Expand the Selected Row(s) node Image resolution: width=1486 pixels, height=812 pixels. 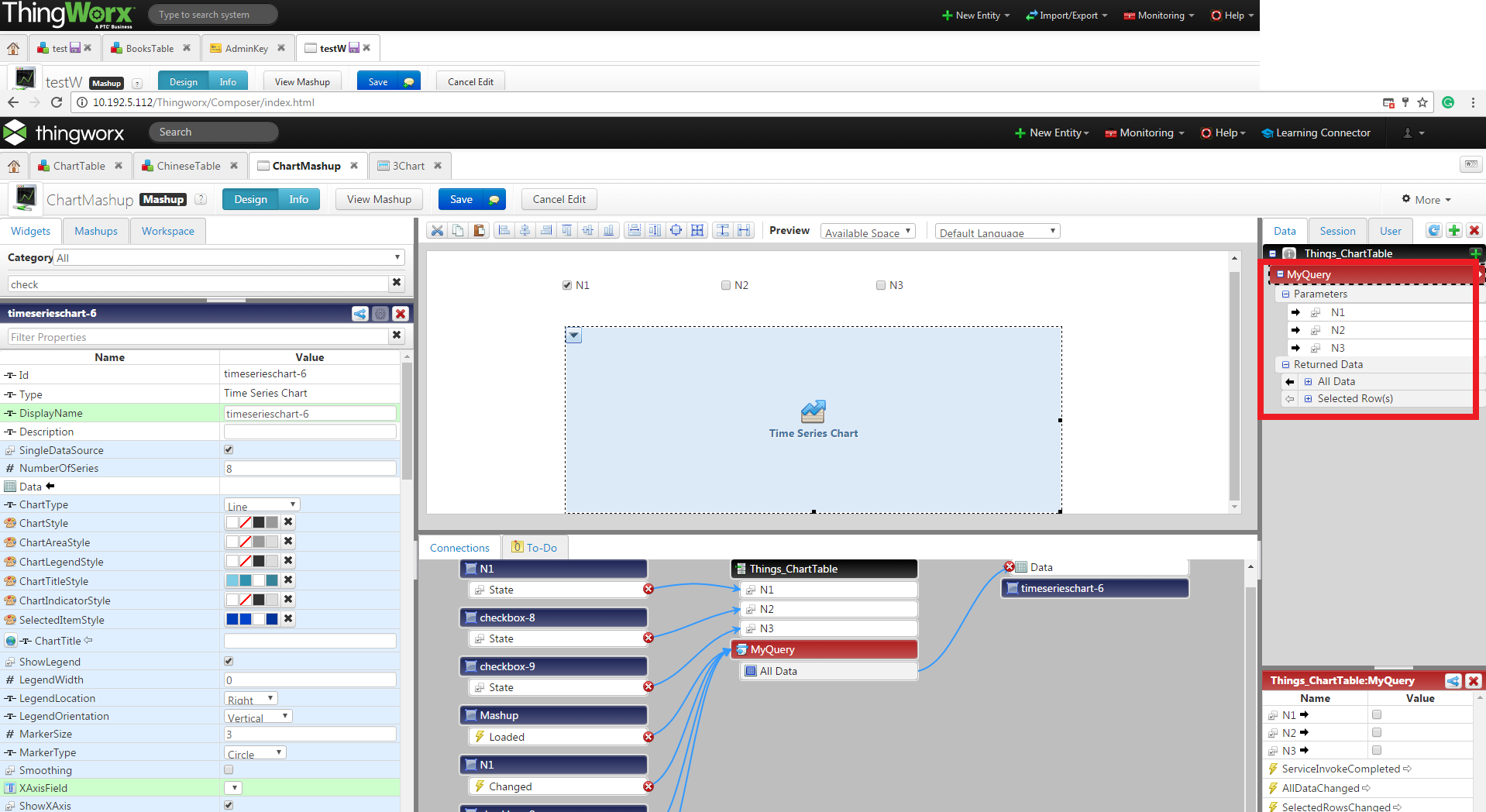tap(1308, 398)
